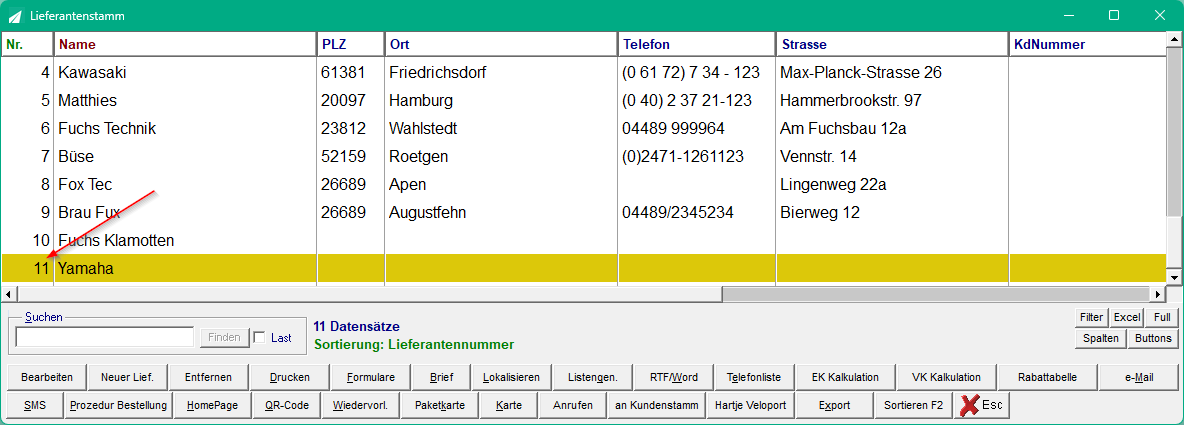Screen dimensions: 1184x425
Task: Click the Strasse column header
Action: point(893,45)
